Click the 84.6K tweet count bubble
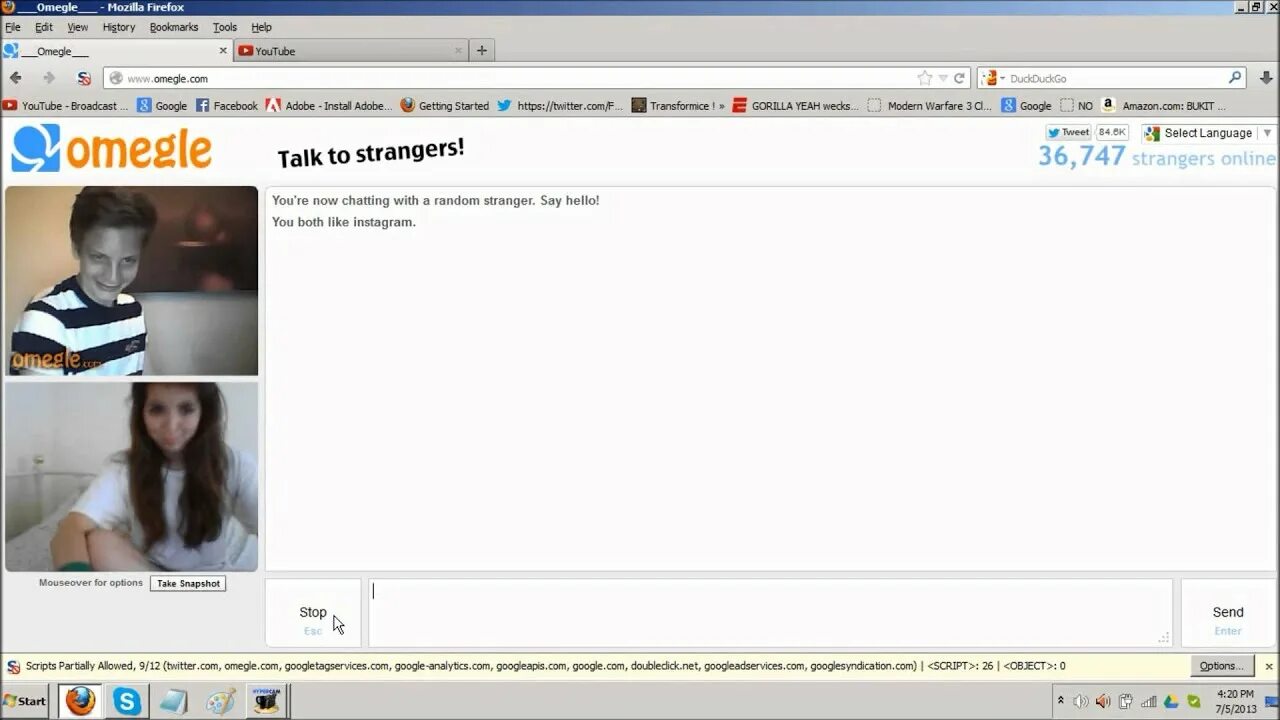This screenshot has height=720, width=1280. click(1112, 132)
